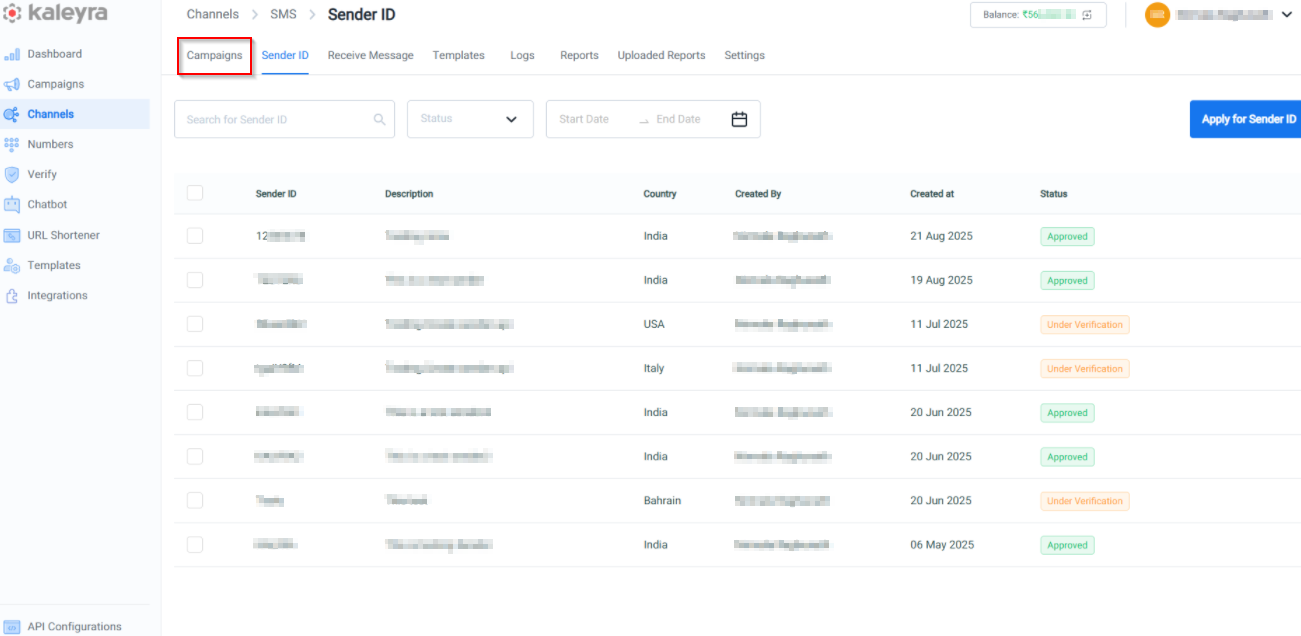
Task: Click the search magnifier icon
Action: tap(379, 119)
